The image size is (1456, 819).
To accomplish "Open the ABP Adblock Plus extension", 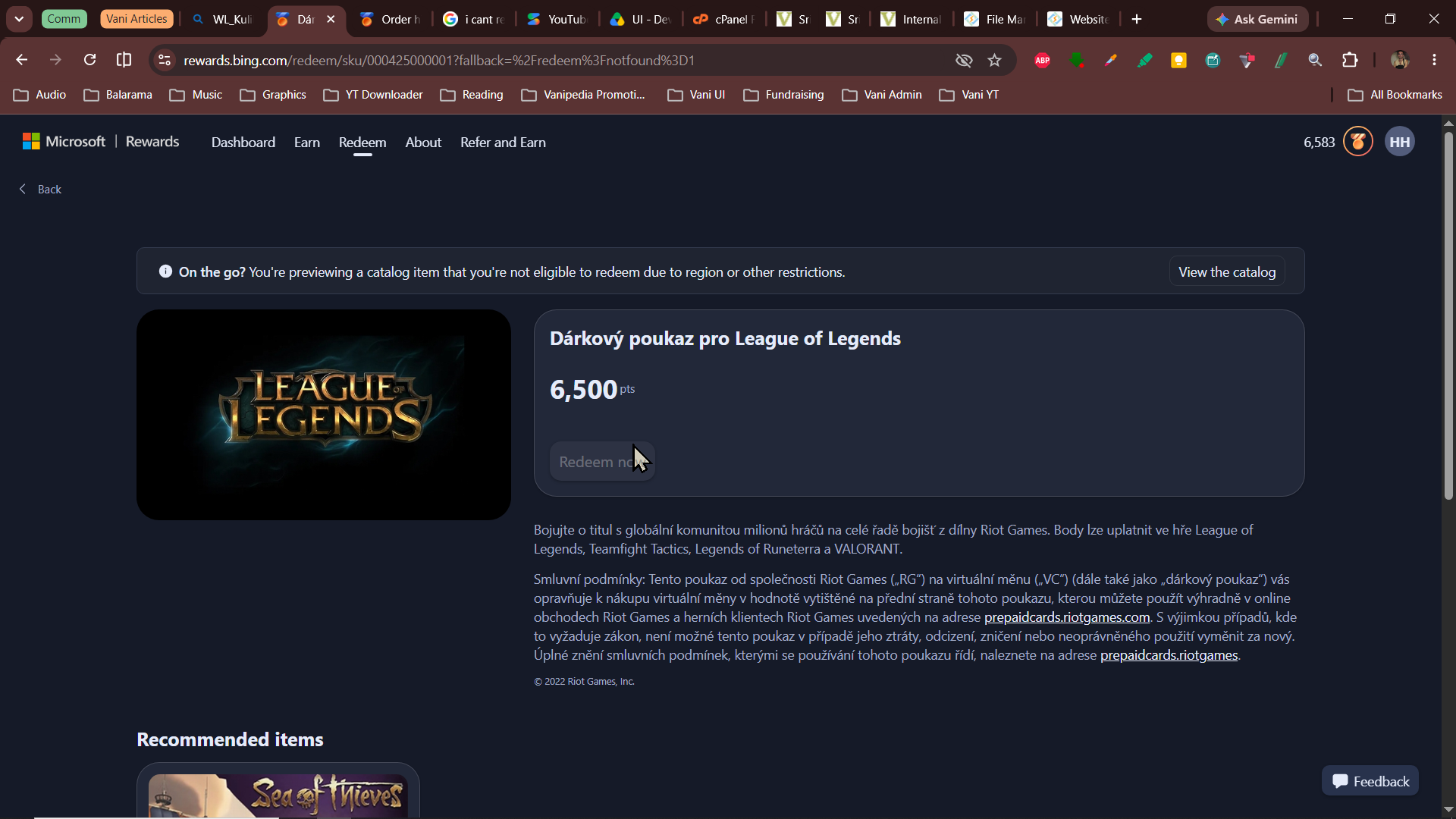I will point(1043,60).
